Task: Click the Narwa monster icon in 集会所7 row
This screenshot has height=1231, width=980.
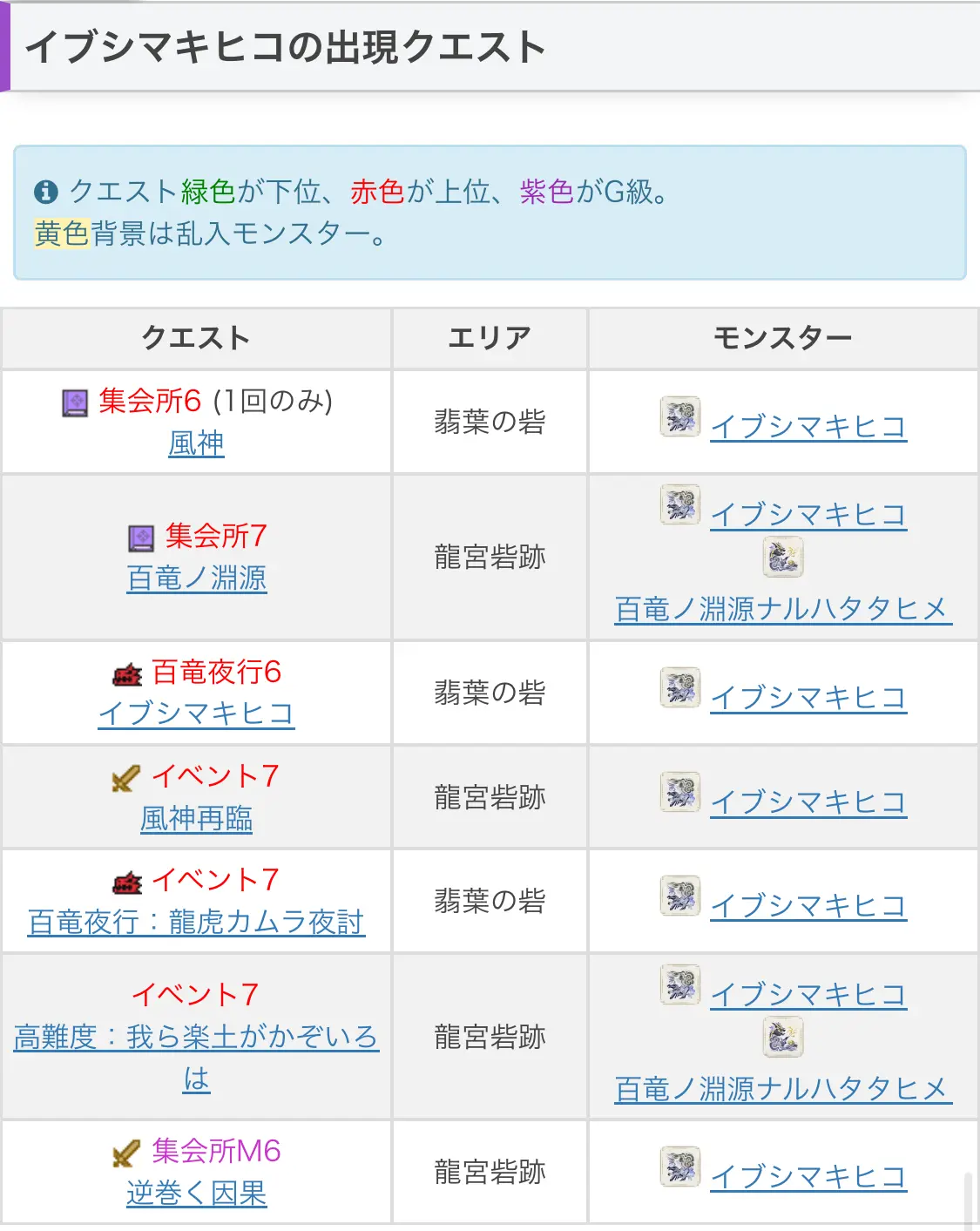Action: 783,558
